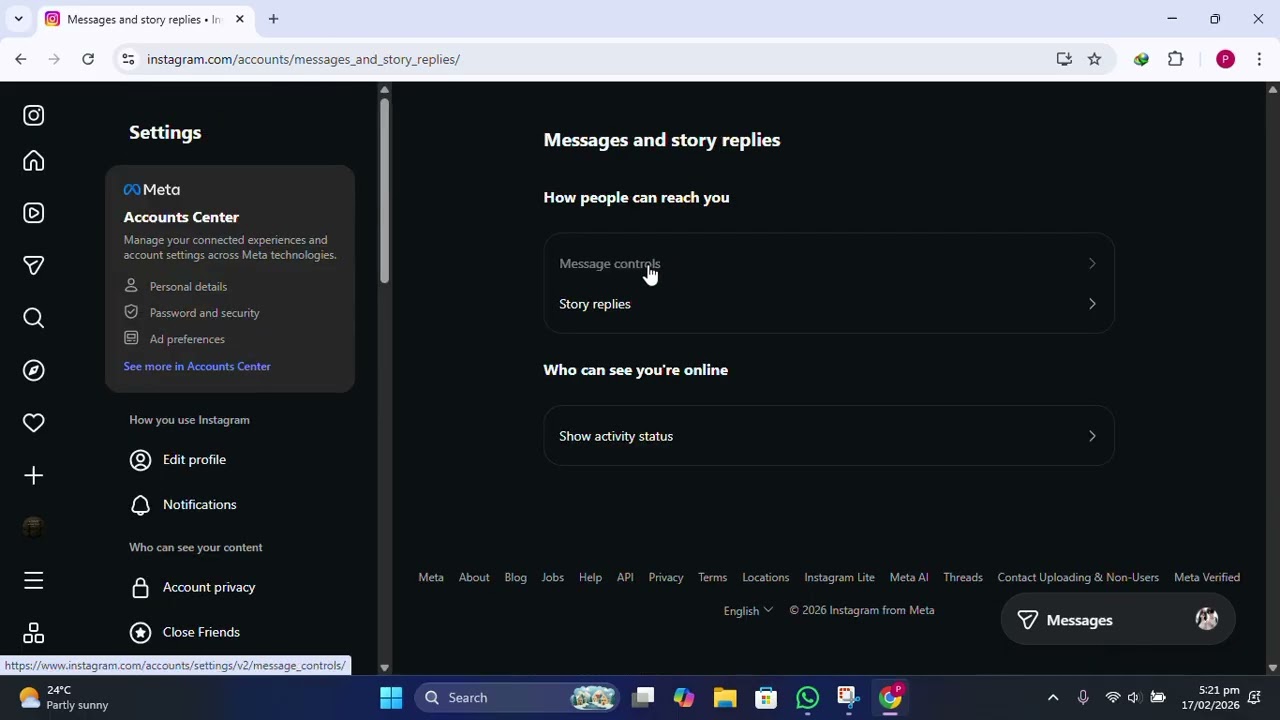Select Show activity status option
The height and width of the screenshot is (720, 1280).
pyautogui.click(x=829, y=436)
